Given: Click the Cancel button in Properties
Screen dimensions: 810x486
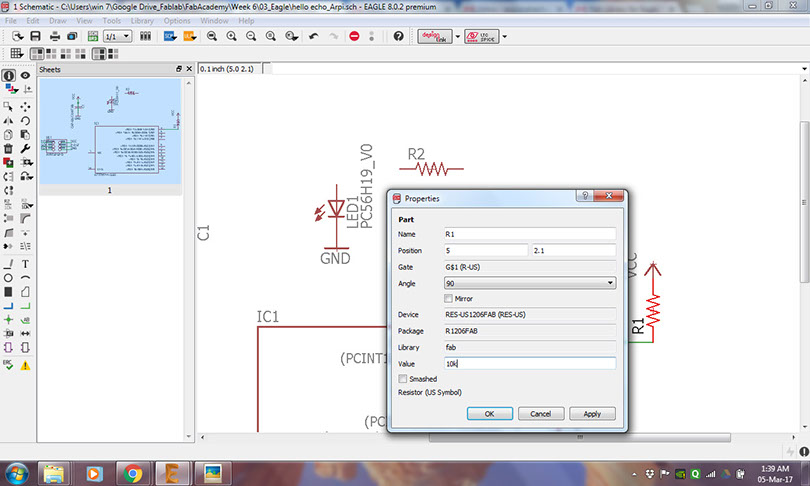Looking at the screenshot, I should click(x=540, y=414).
